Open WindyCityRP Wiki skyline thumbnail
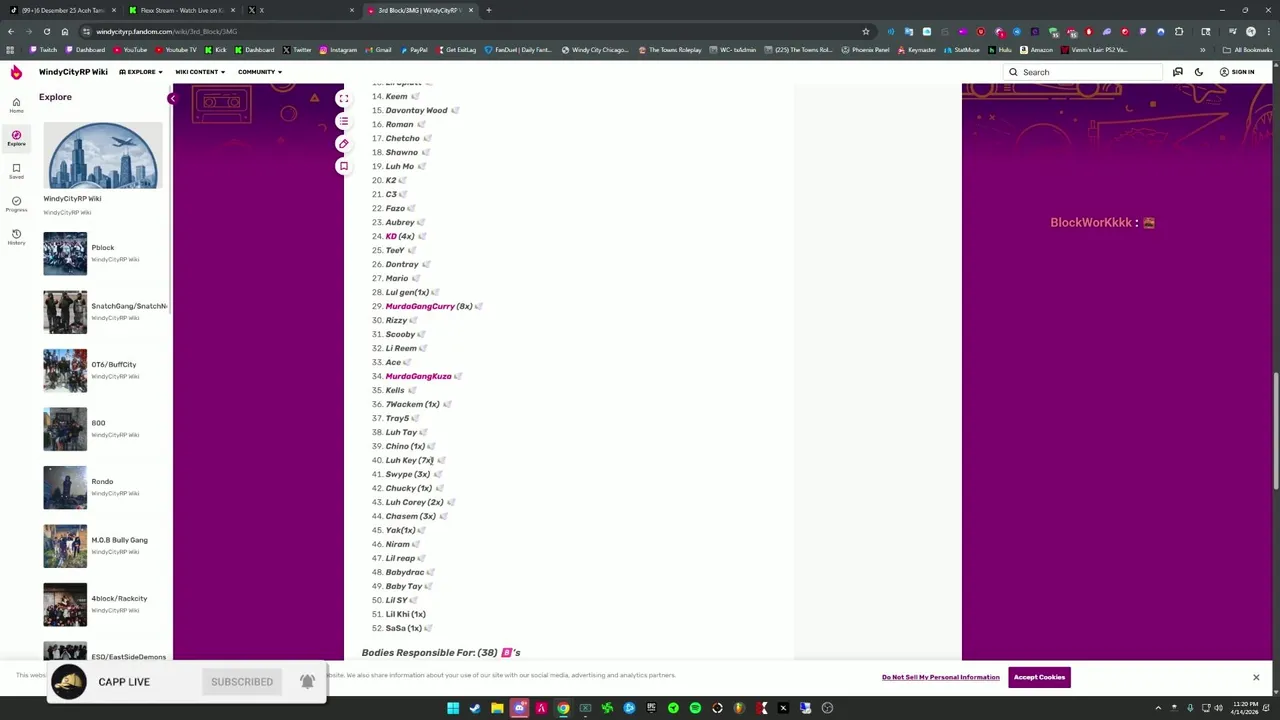Viewport: 1280px width, 720px height. (102, 156)
